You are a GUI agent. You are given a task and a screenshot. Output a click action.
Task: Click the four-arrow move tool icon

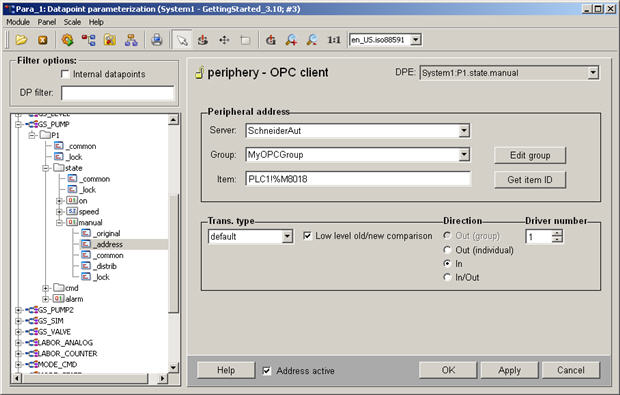pos(224,40)
